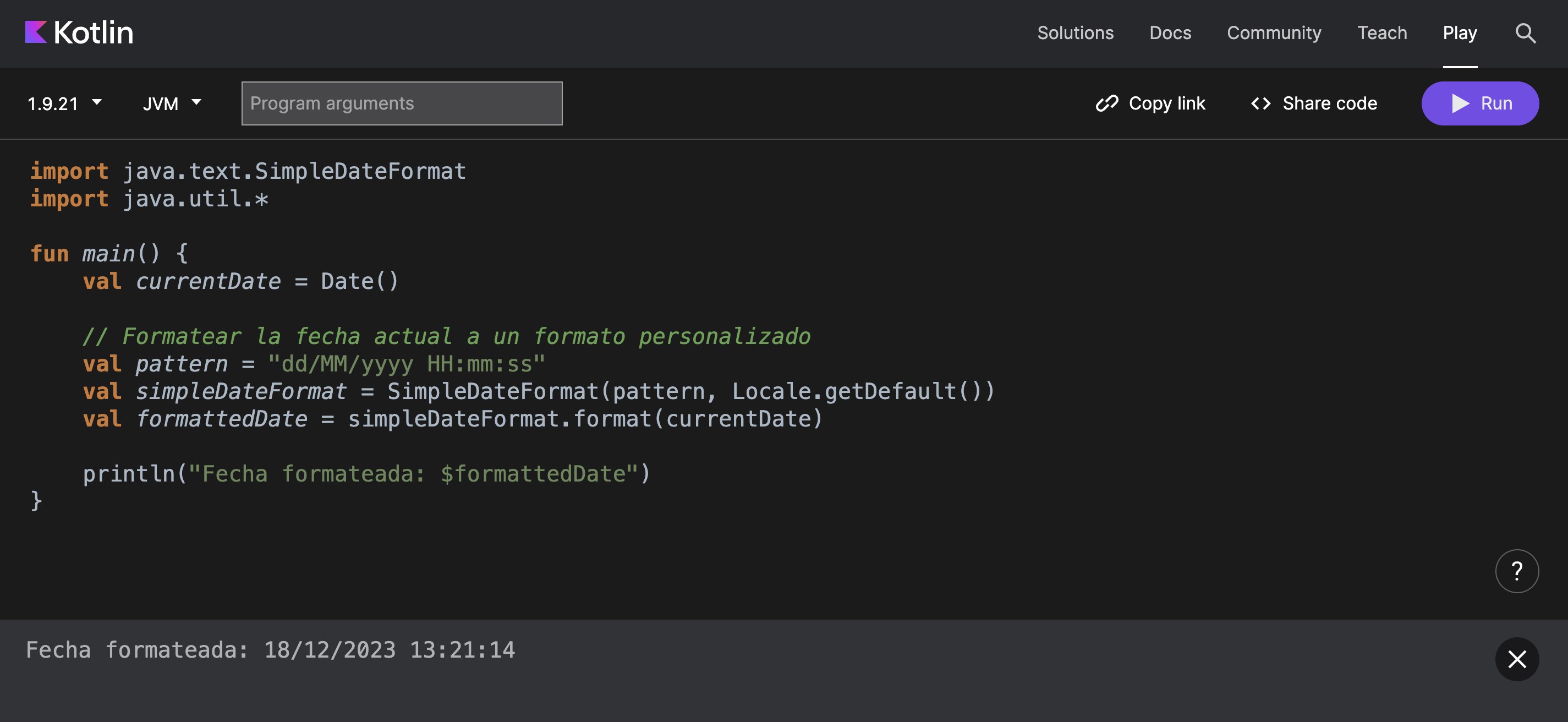Focus the Program arguments input field

tap(402, 103)
